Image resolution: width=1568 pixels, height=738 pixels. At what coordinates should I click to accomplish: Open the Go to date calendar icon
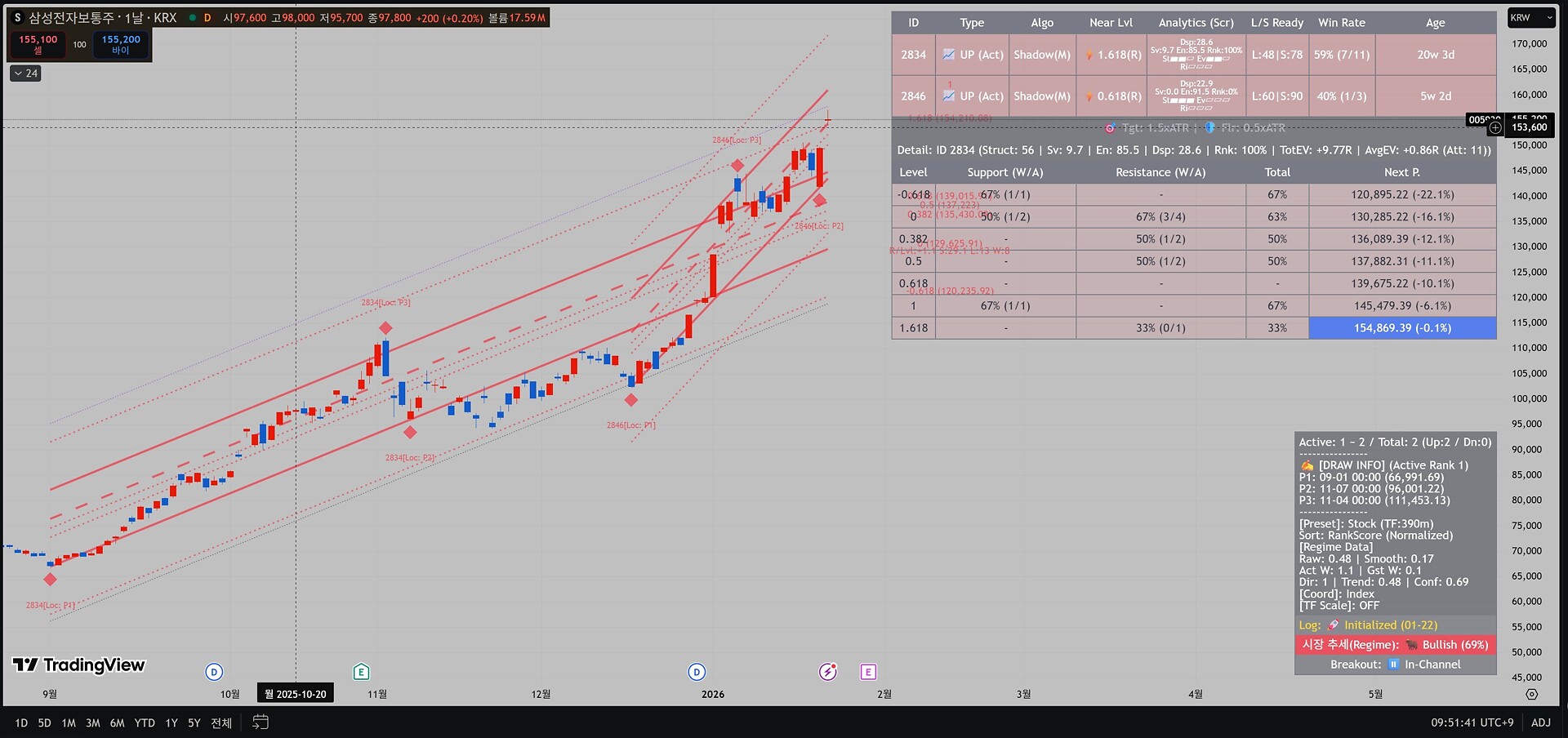[261, 722]
